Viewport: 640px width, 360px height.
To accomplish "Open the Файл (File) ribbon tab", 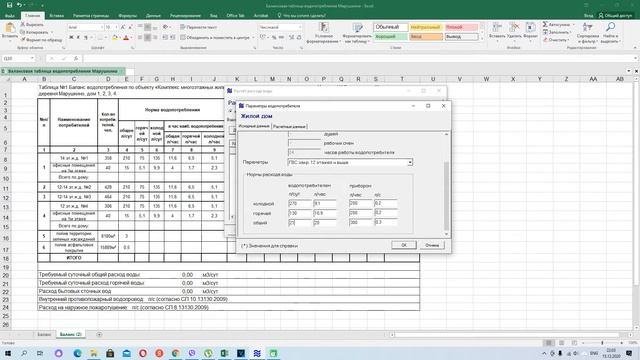I will (x=10, y=16).
